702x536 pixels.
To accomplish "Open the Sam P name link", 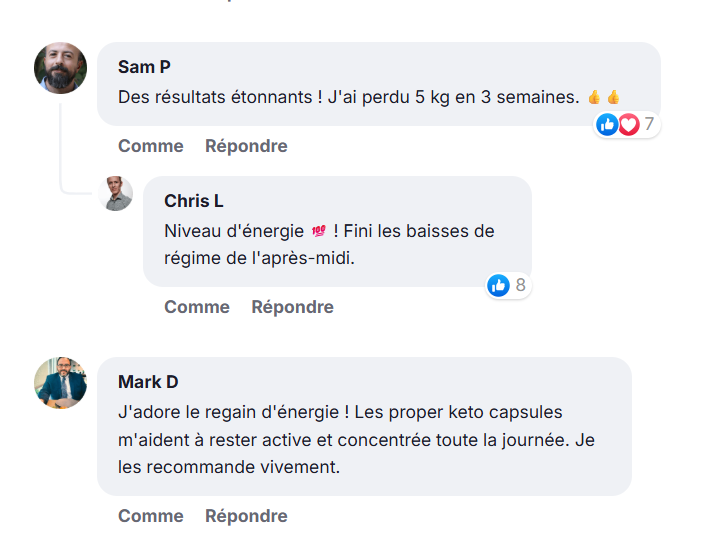I will tap(144, 67).
